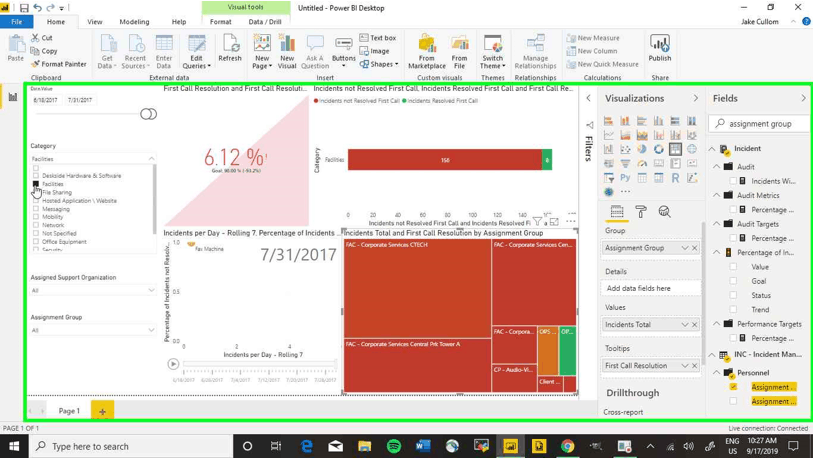The image size is (815, 460).
Task: Check the Network category box
Action: click(36, 225)
